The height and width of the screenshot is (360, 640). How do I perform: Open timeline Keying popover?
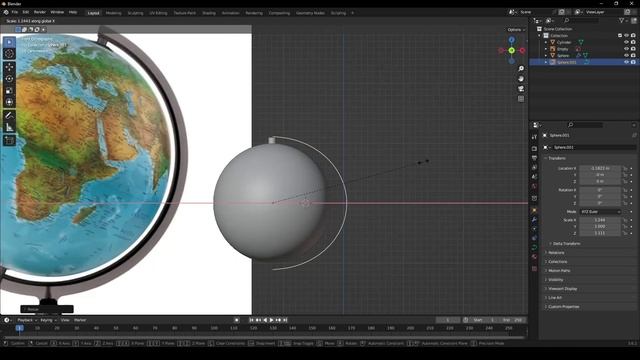point(48,320)
